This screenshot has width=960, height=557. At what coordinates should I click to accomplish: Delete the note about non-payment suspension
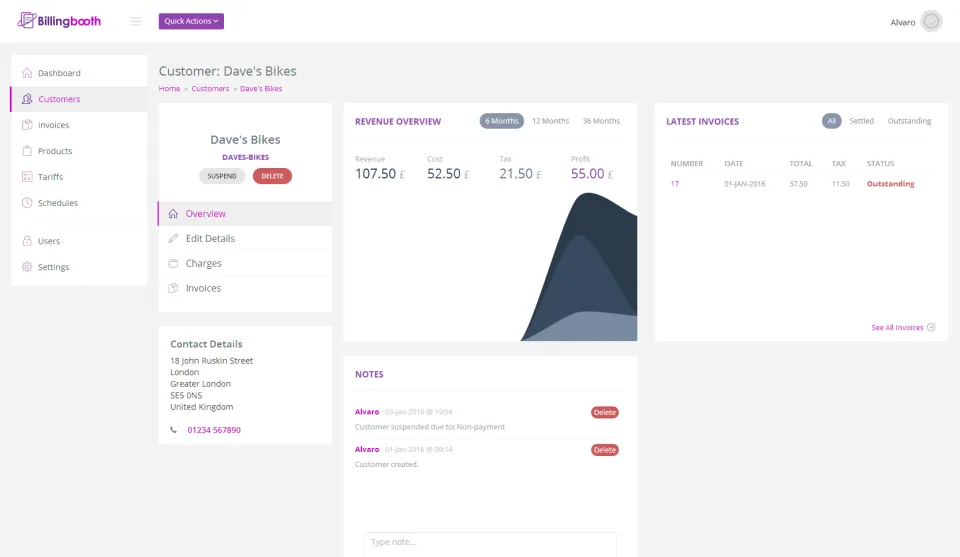click(604, 413)
